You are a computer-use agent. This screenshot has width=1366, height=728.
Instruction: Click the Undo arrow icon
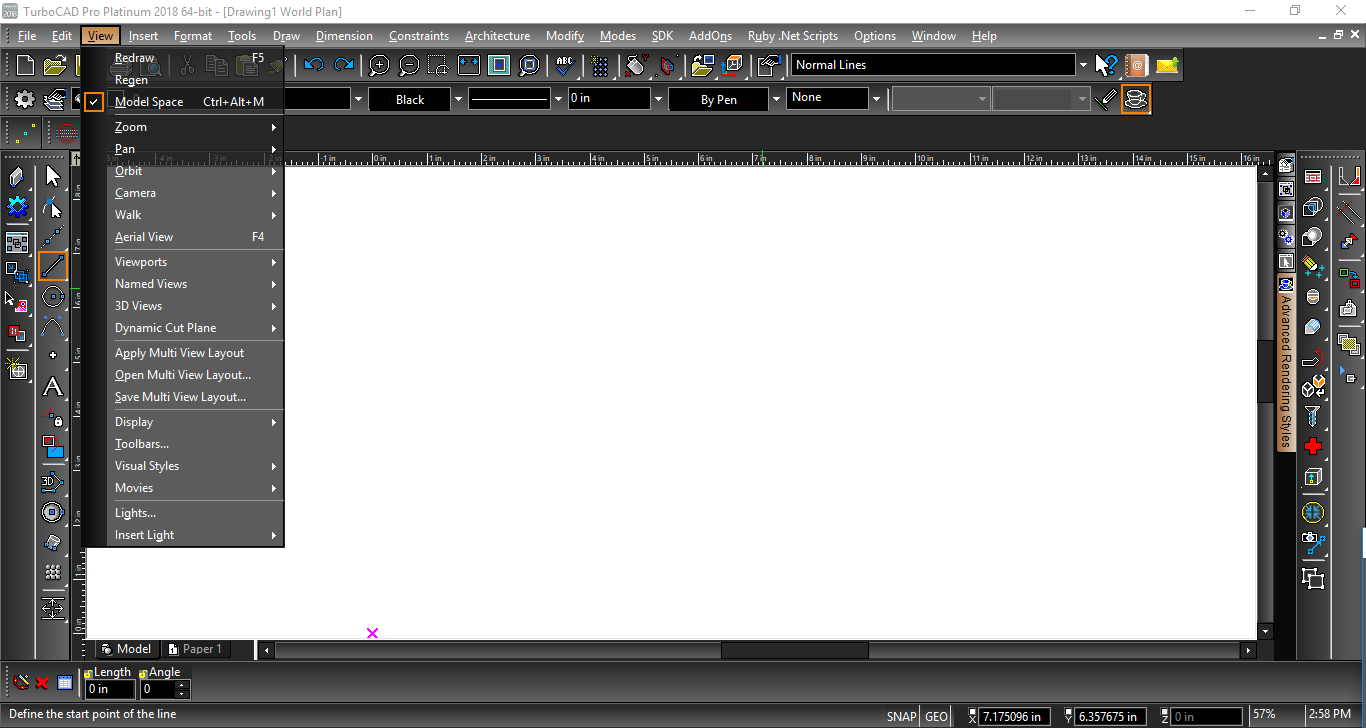(314, 66)
